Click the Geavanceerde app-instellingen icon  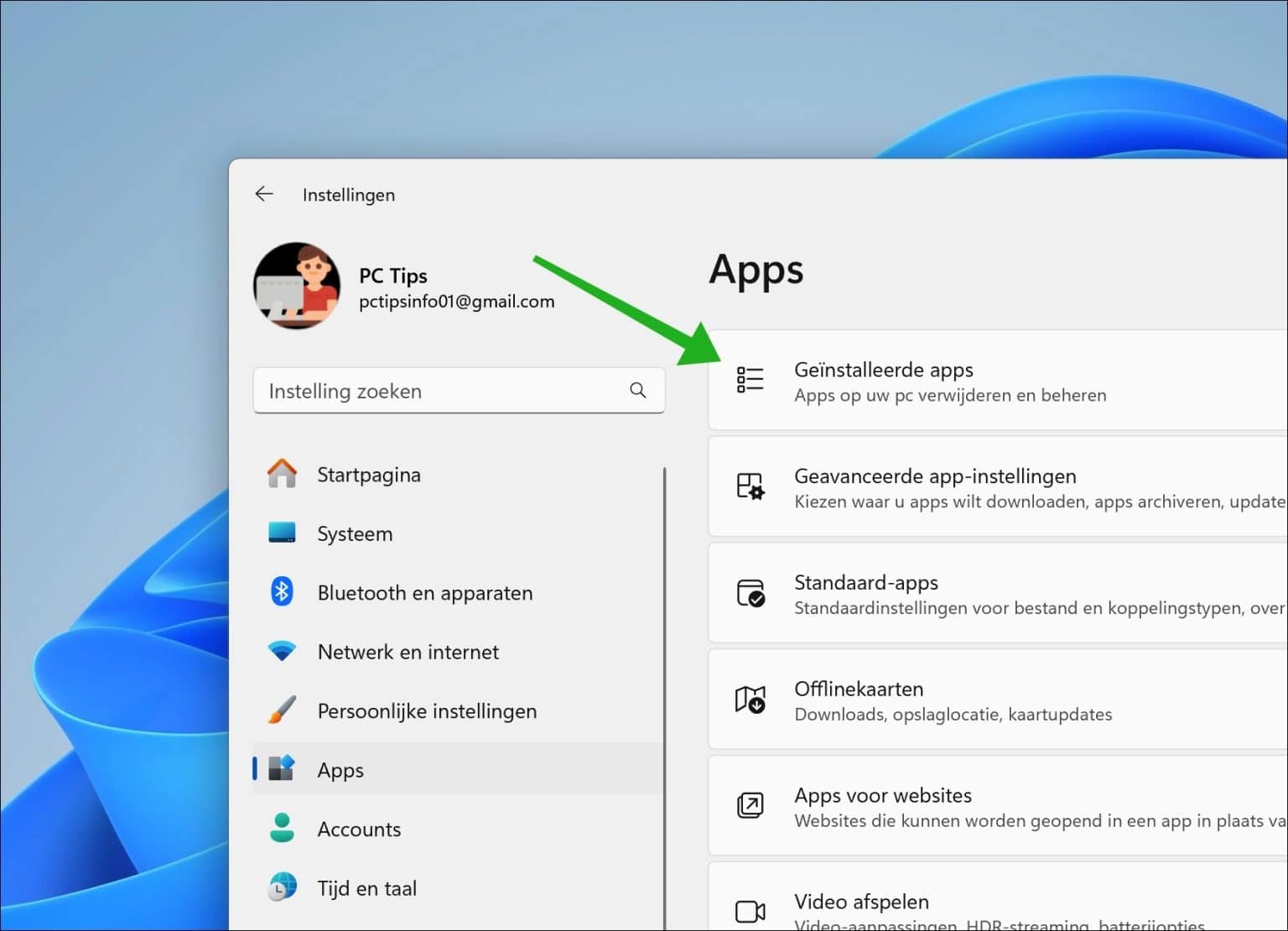(750, 486)
